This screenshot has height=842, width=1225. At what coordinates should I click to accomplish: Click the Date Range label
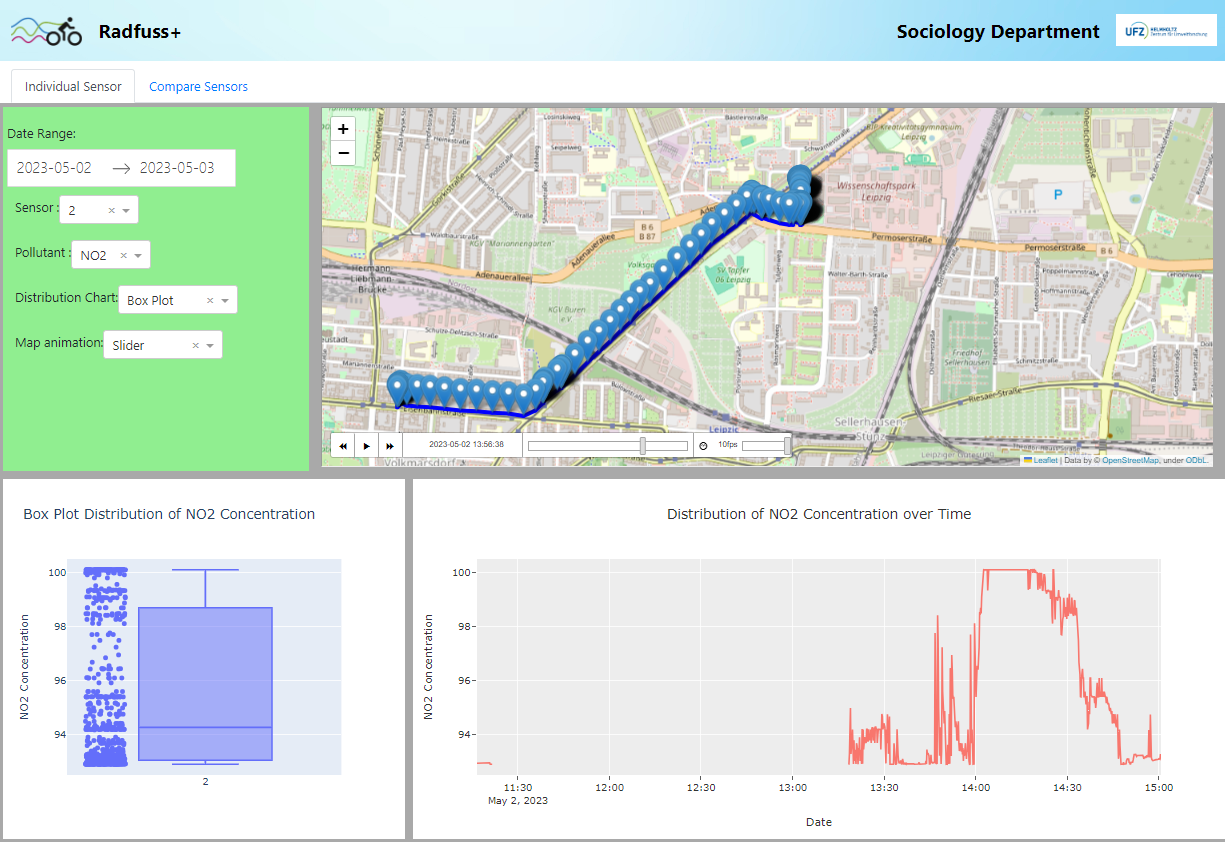[x=42, y=133]
